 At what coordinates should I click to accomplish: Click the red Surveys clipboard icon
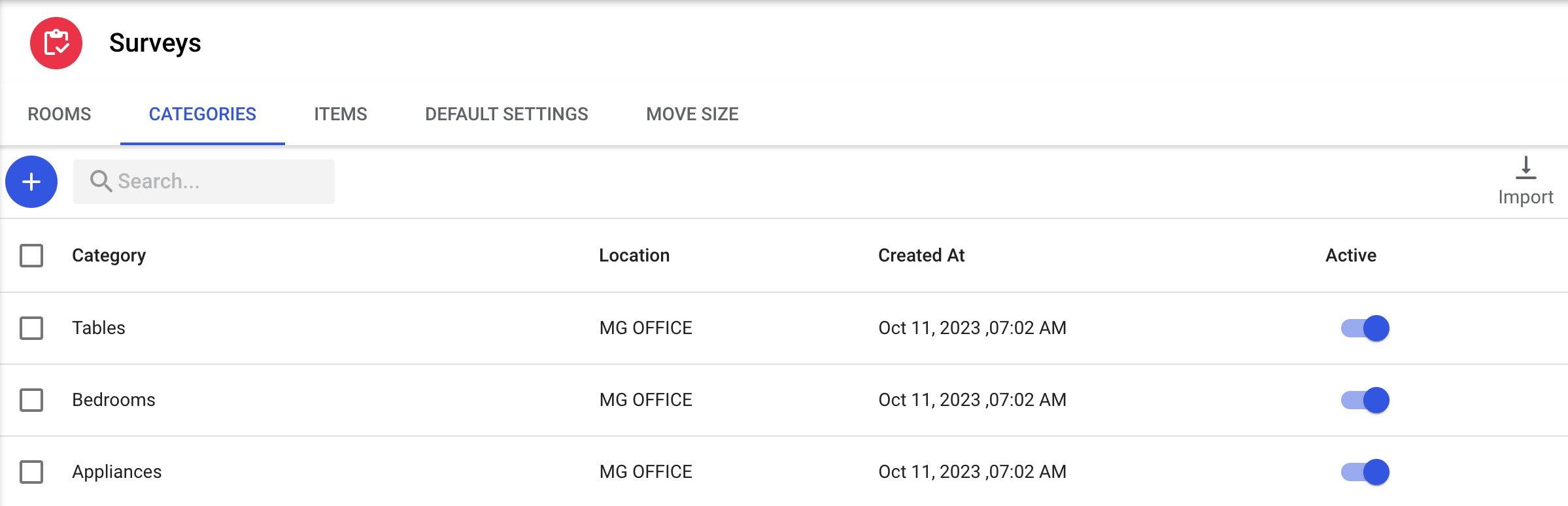click(x=56, y=43)
